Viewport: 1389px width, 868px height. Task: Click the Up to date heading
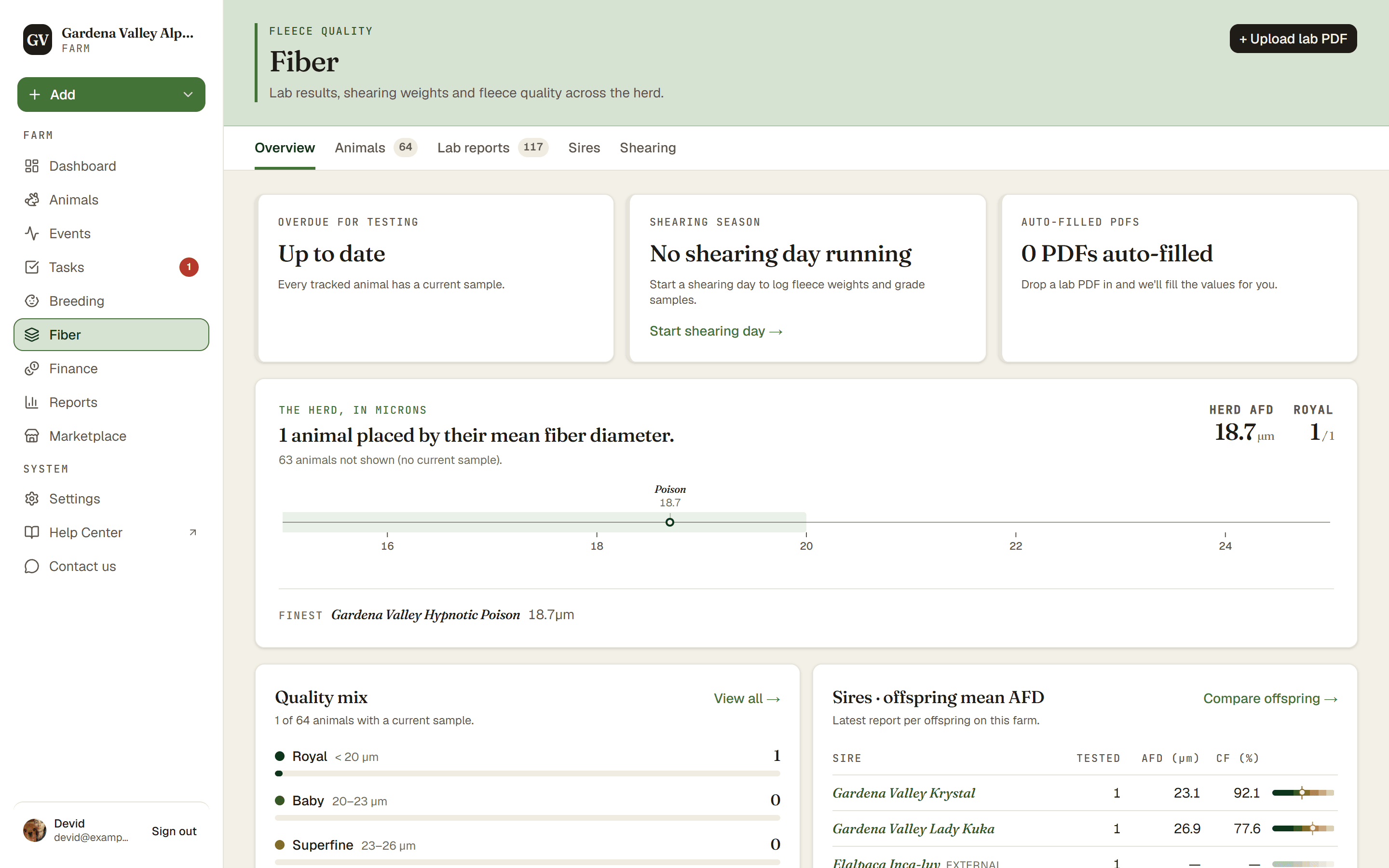332,254
